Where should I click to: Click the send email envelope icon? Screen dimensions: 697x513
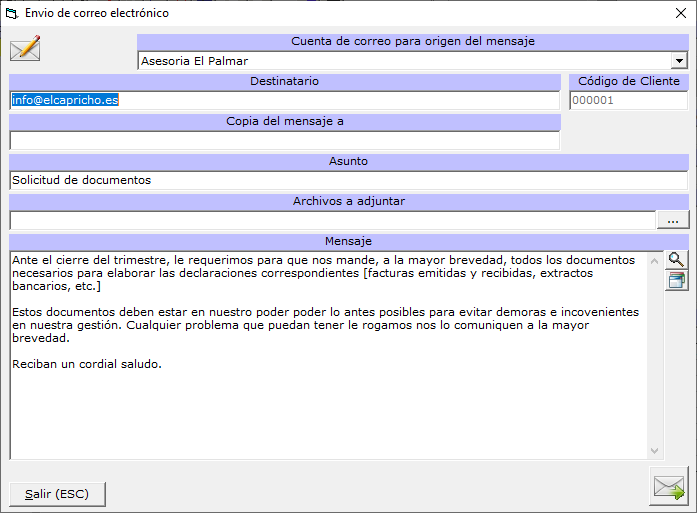[x=668, y=487]
